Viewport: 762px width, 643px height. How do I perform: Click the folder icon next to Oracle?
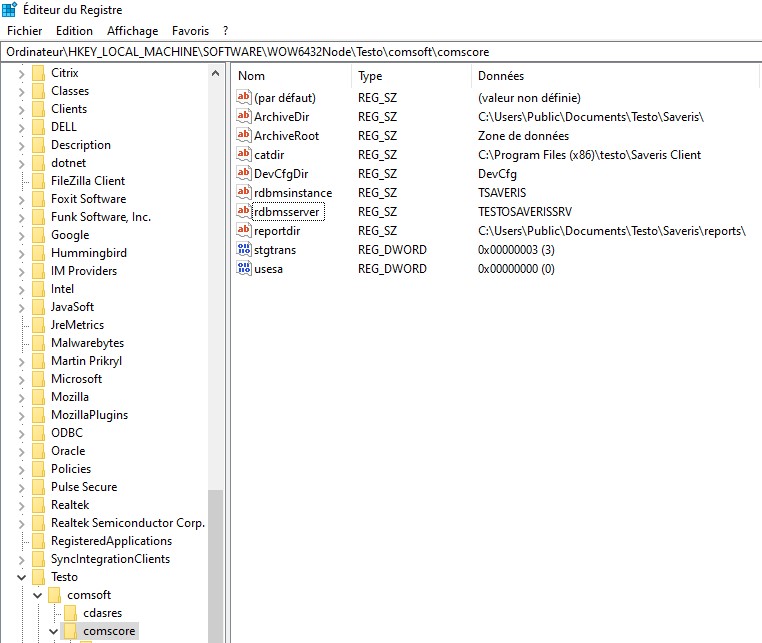pos(39,451)
